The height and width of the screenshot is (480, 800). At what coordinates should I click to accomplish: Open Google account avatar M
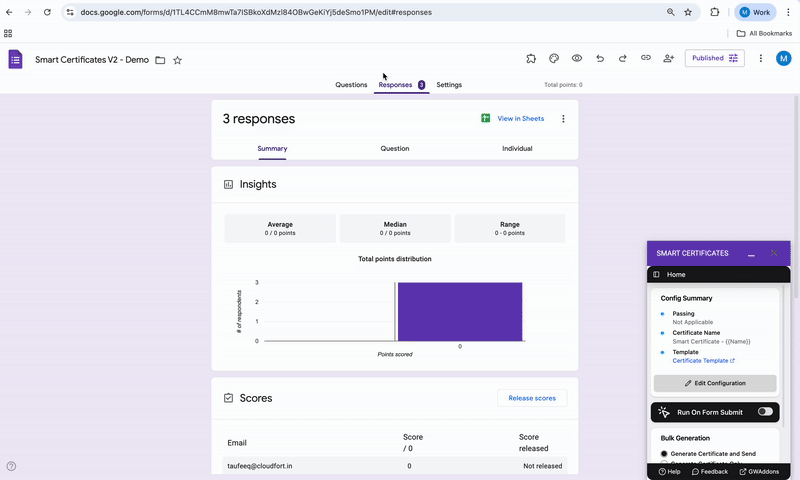(x=784, y=58)
